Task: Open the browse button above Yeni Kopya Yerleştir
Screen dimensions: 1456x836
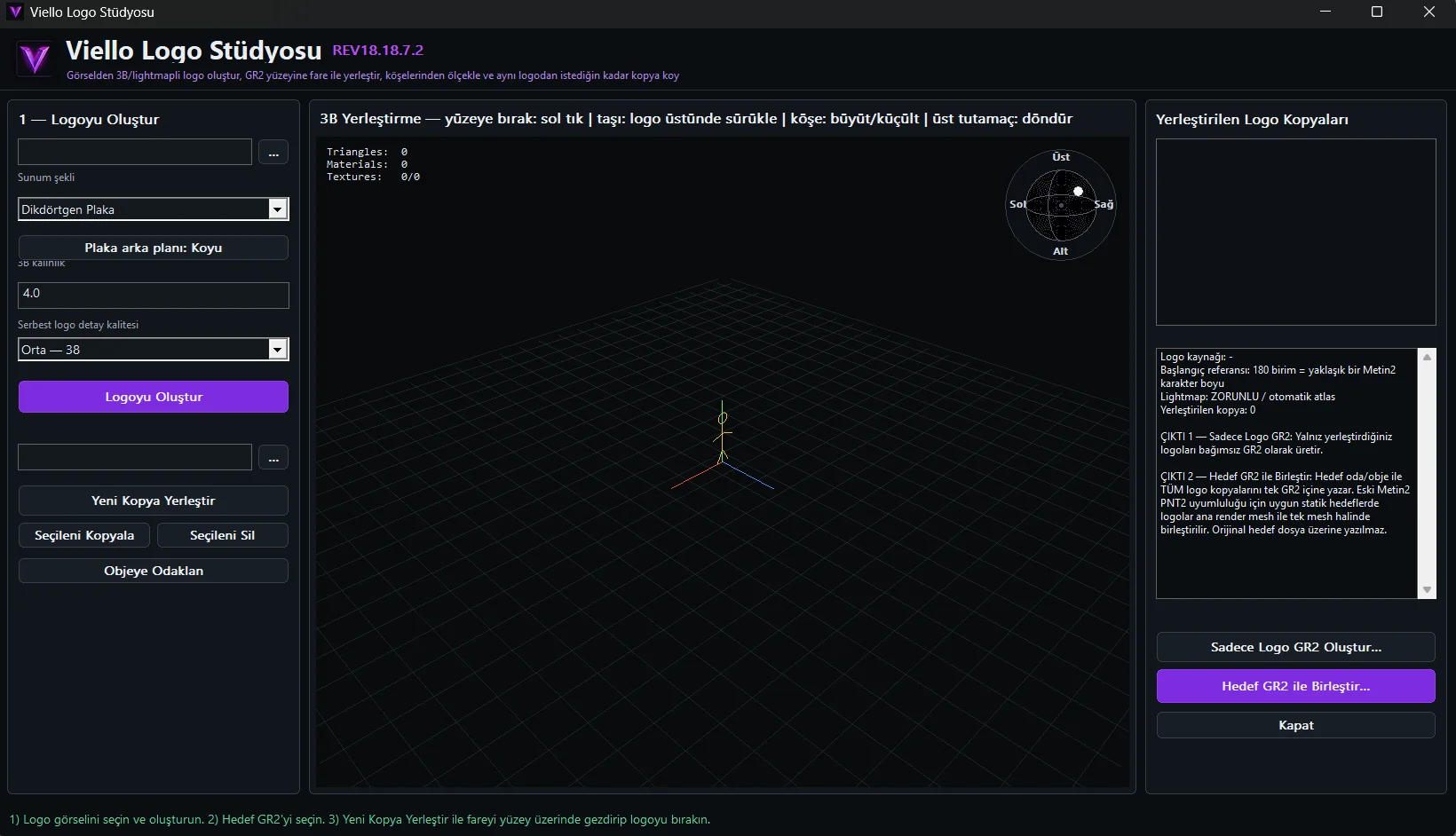Action: point(273,458)
